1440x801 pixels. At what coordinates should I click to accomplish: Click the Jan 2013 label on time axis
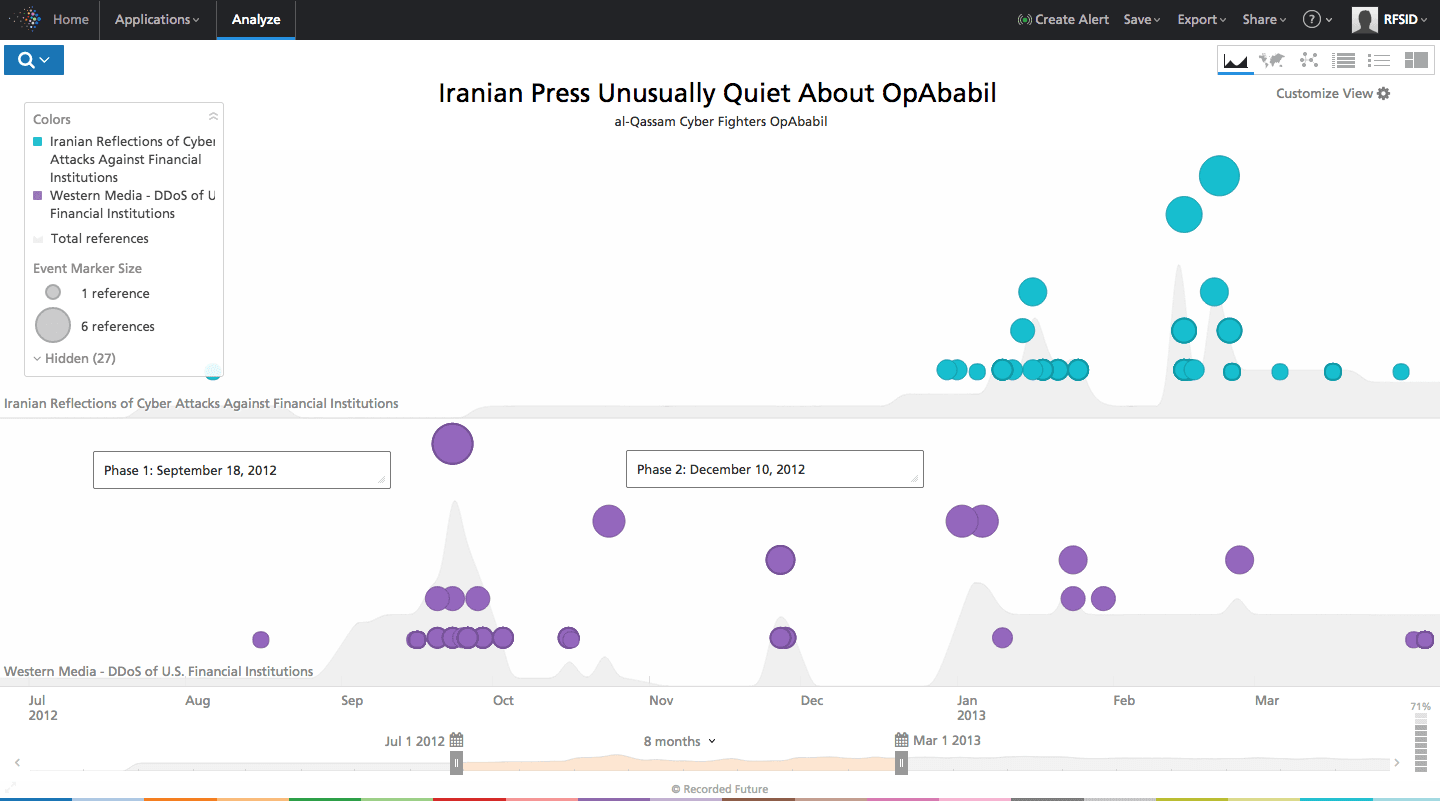click(971, 707)
